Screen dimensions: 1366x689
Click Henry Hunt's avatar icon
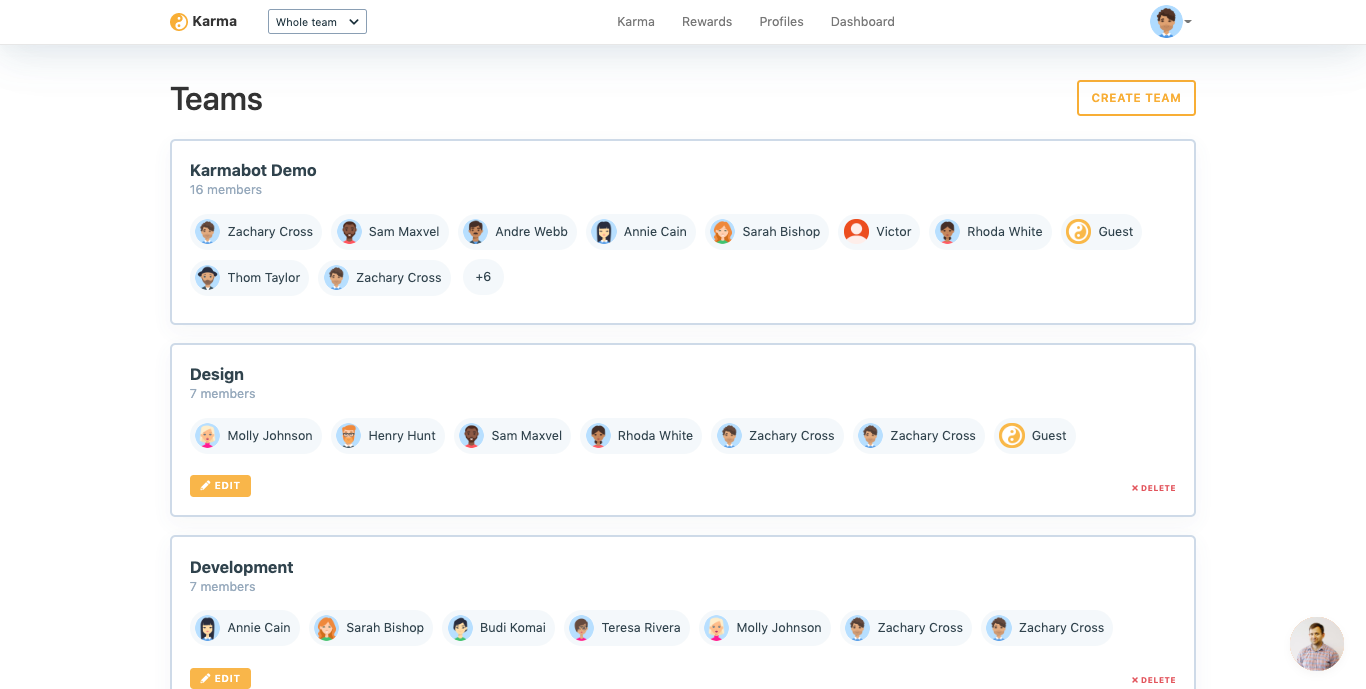[x=349, y=436]
